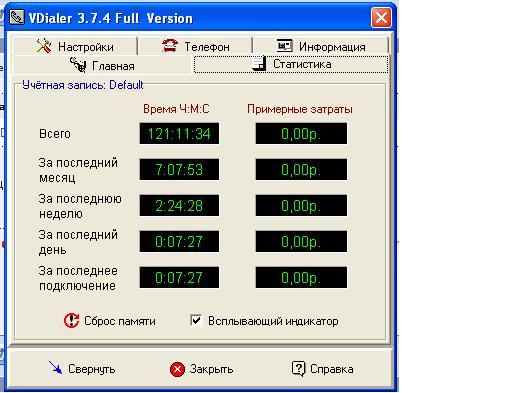Viewport: 512px width, 393px height.
Task: Click the Свернуть button
Action: click(x=82, y=369)
